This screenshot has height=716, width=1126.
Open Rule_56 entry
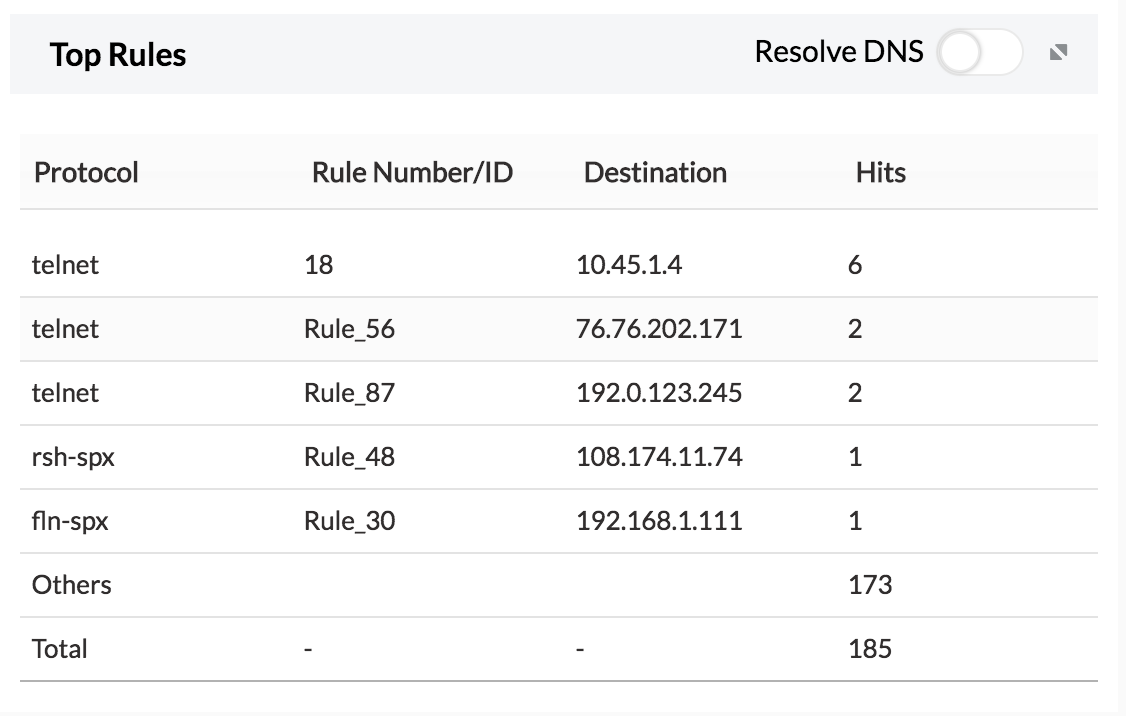pyautogui.click(x=349, y=329)
